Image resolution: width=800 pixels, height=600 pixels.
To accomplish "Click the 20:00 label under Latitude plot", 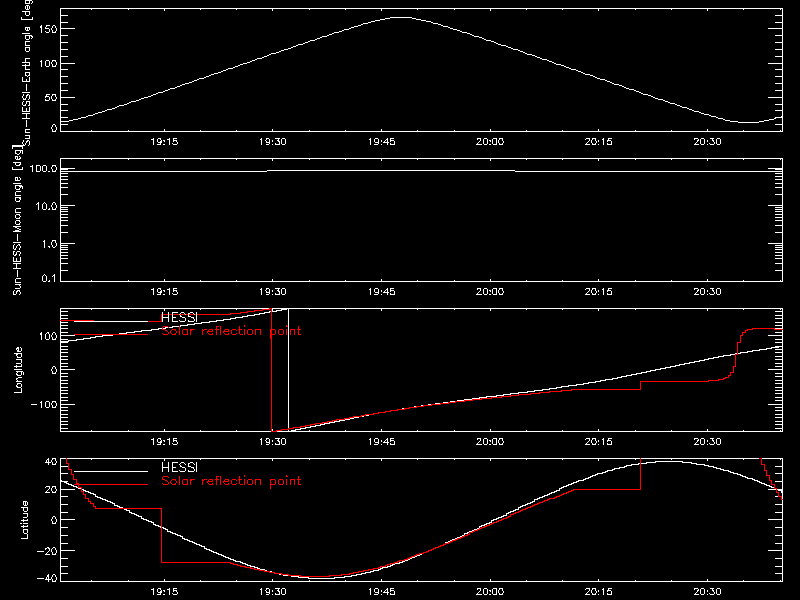I will coord(490,591).
